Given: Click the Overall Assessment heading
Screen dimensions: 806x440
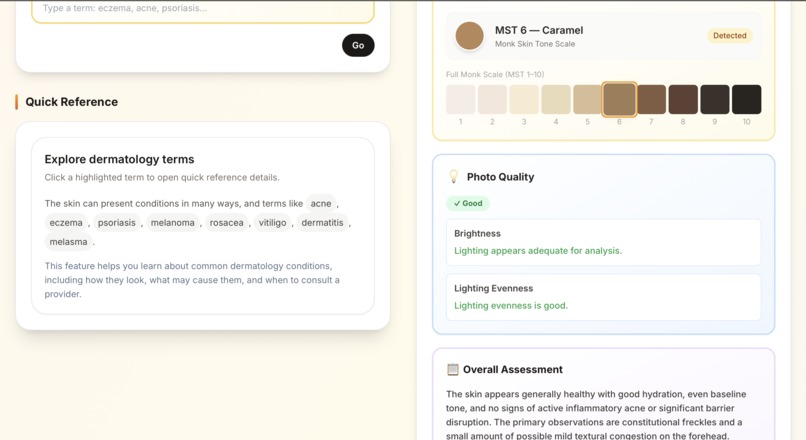Looking at the screenshot, I should [x=512, y=370].
